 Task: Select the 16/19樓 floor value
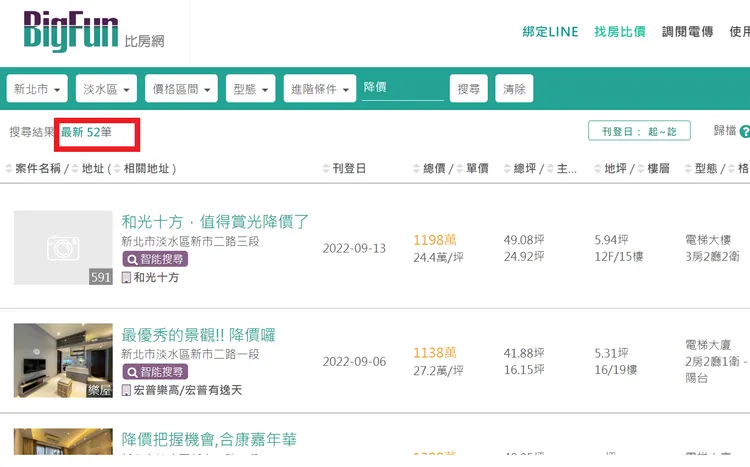pyautogui.click(x=616, y=369)
